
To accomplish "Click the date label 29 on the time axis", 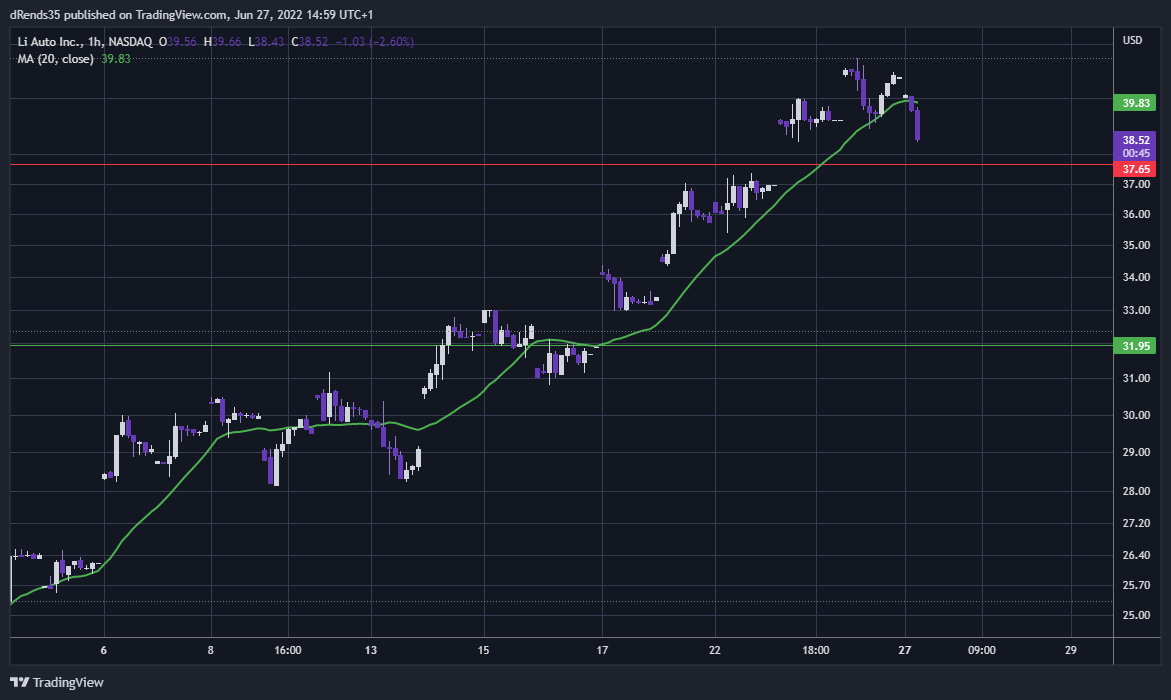I will pyautogui.click(x=1070, y=650).
